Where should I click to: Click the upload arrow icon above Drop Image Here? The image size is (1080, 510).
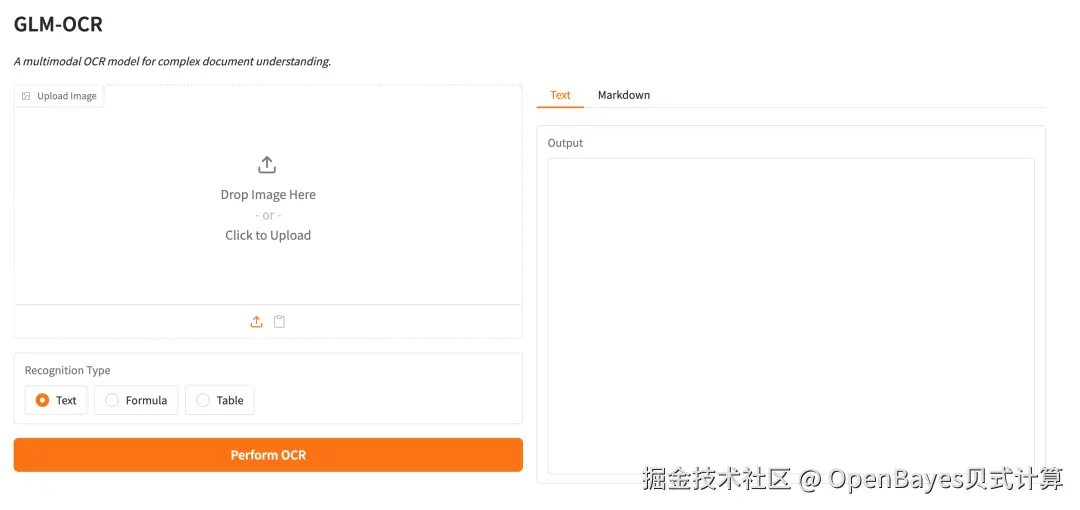(x=267, y=165)
